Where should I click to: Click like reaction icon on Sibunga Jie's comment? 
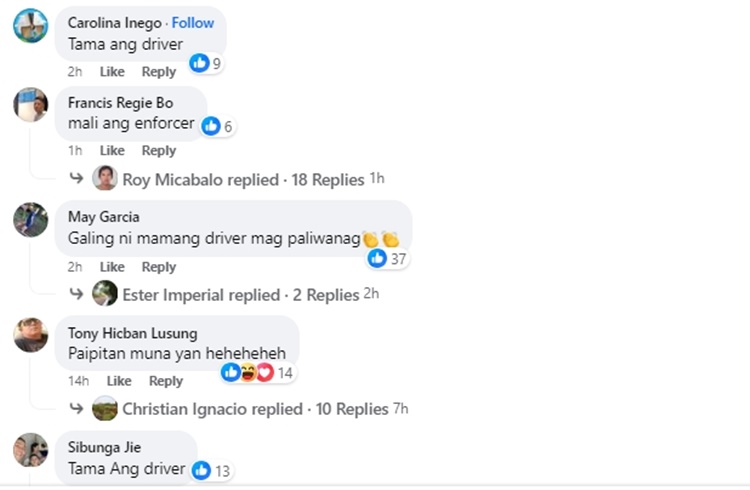(x=201, y=470)
